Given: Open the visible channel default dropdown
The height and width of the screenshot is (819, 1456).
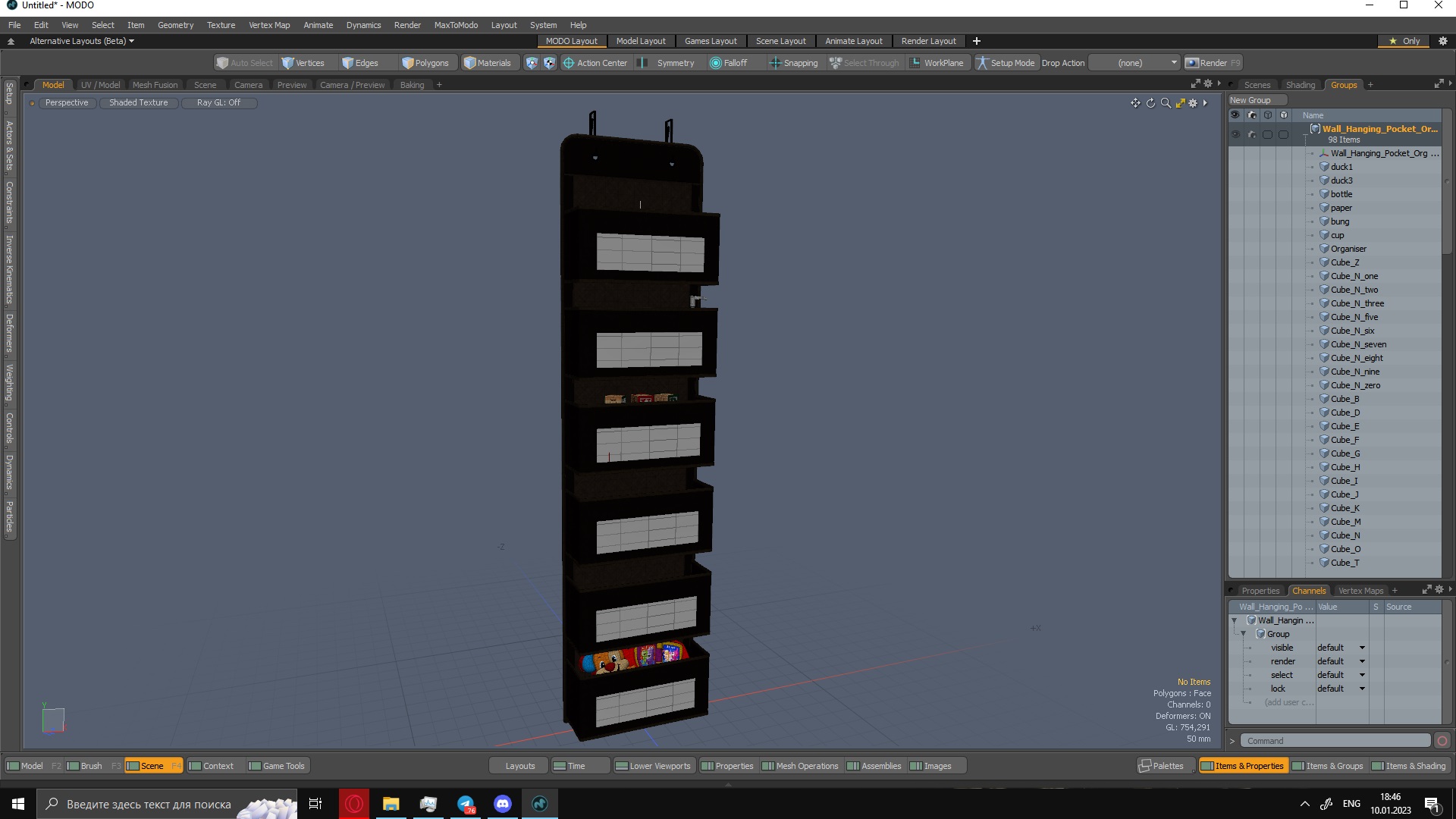Looking at the screenshot, I should tap(1341, 648).
